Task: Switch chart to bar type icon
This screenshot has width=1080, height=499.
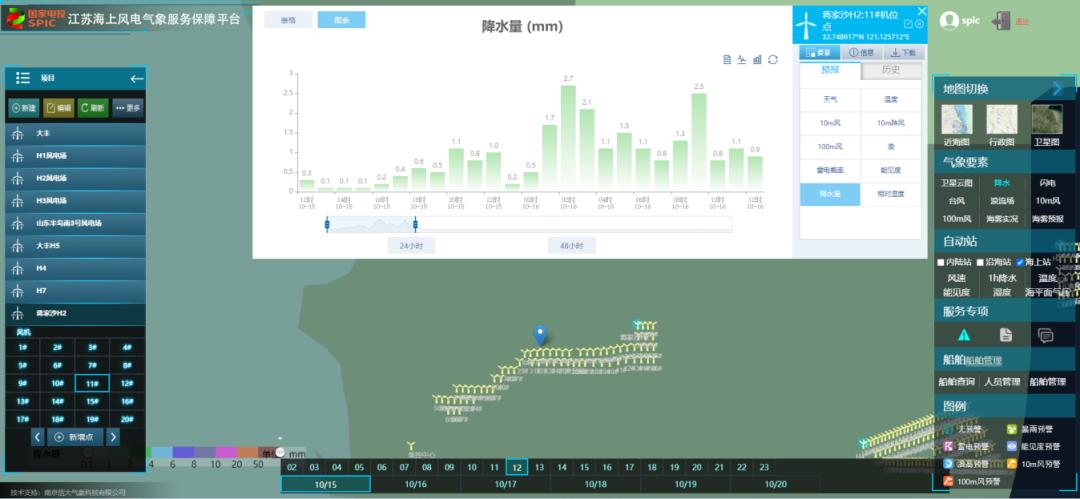Action: tap(758, 60)
